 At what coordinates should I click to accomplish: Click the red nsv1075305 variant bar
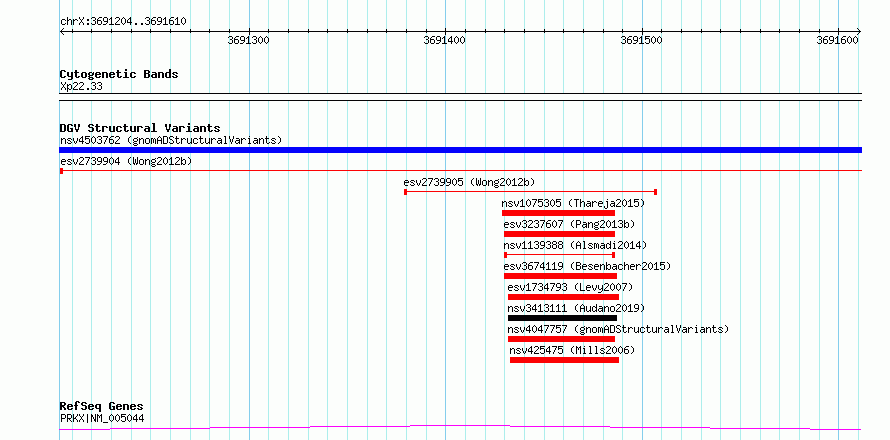coord(559,213)
